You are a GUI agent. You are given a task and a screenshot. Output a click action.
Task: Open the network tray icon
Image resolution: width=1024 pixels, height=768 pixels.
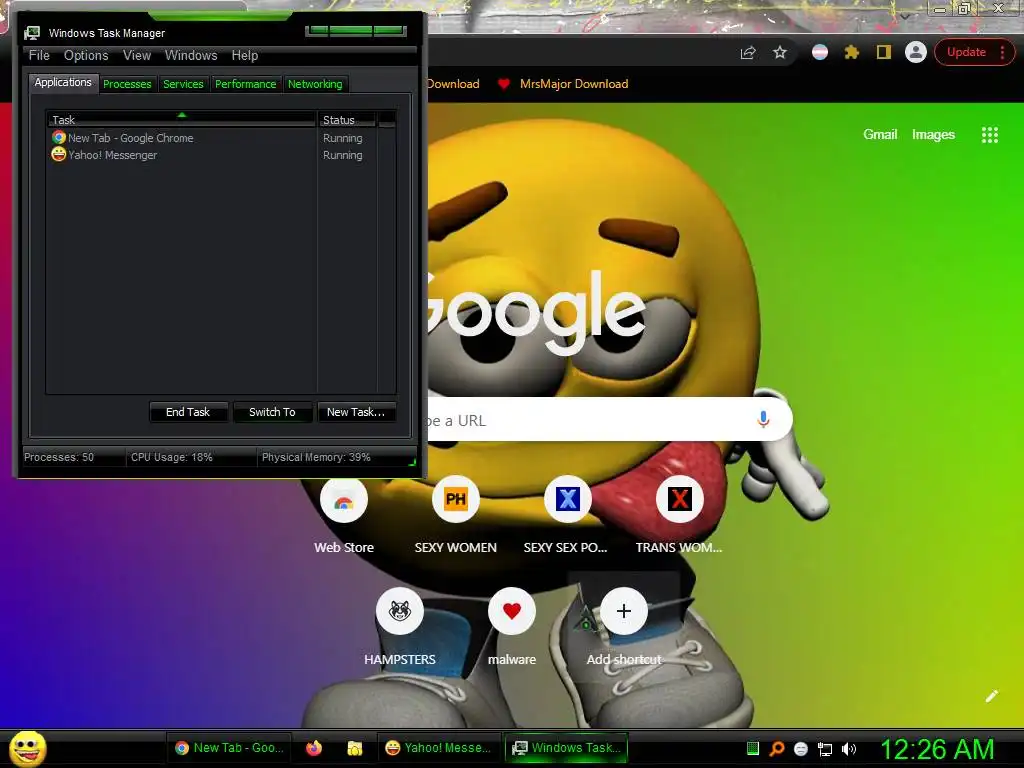[x=825, y=749]
